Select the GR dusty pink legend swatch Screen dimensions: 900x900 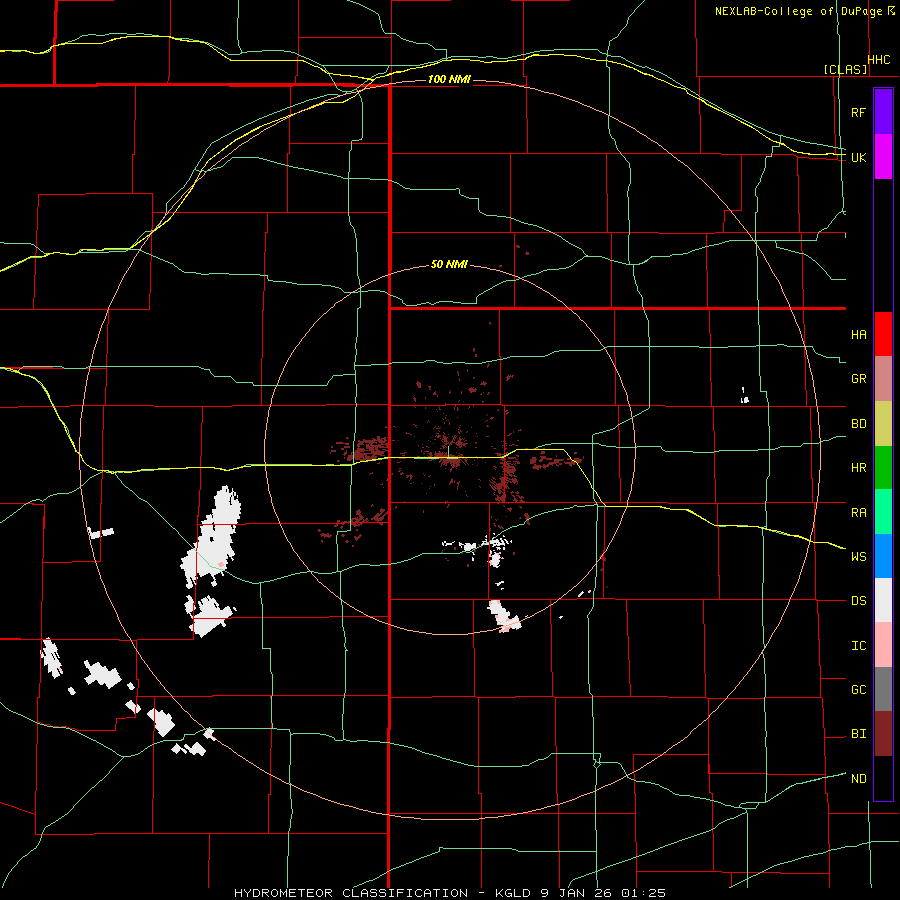(883, 379)
